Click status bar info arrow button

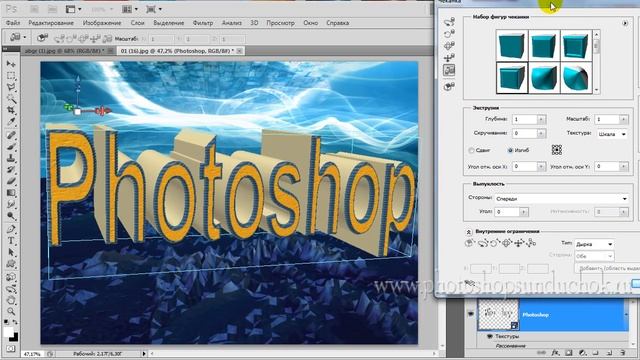click(144, 354)
